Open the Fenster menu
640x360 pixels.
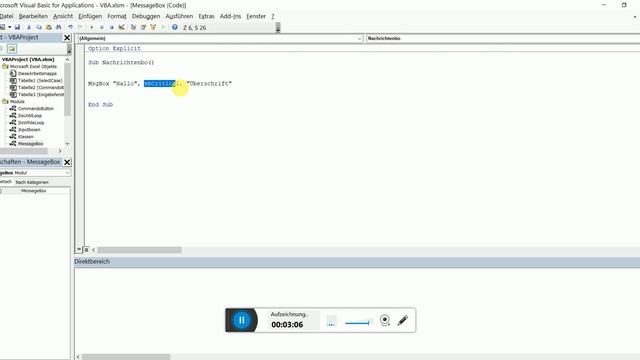point(256,16)
